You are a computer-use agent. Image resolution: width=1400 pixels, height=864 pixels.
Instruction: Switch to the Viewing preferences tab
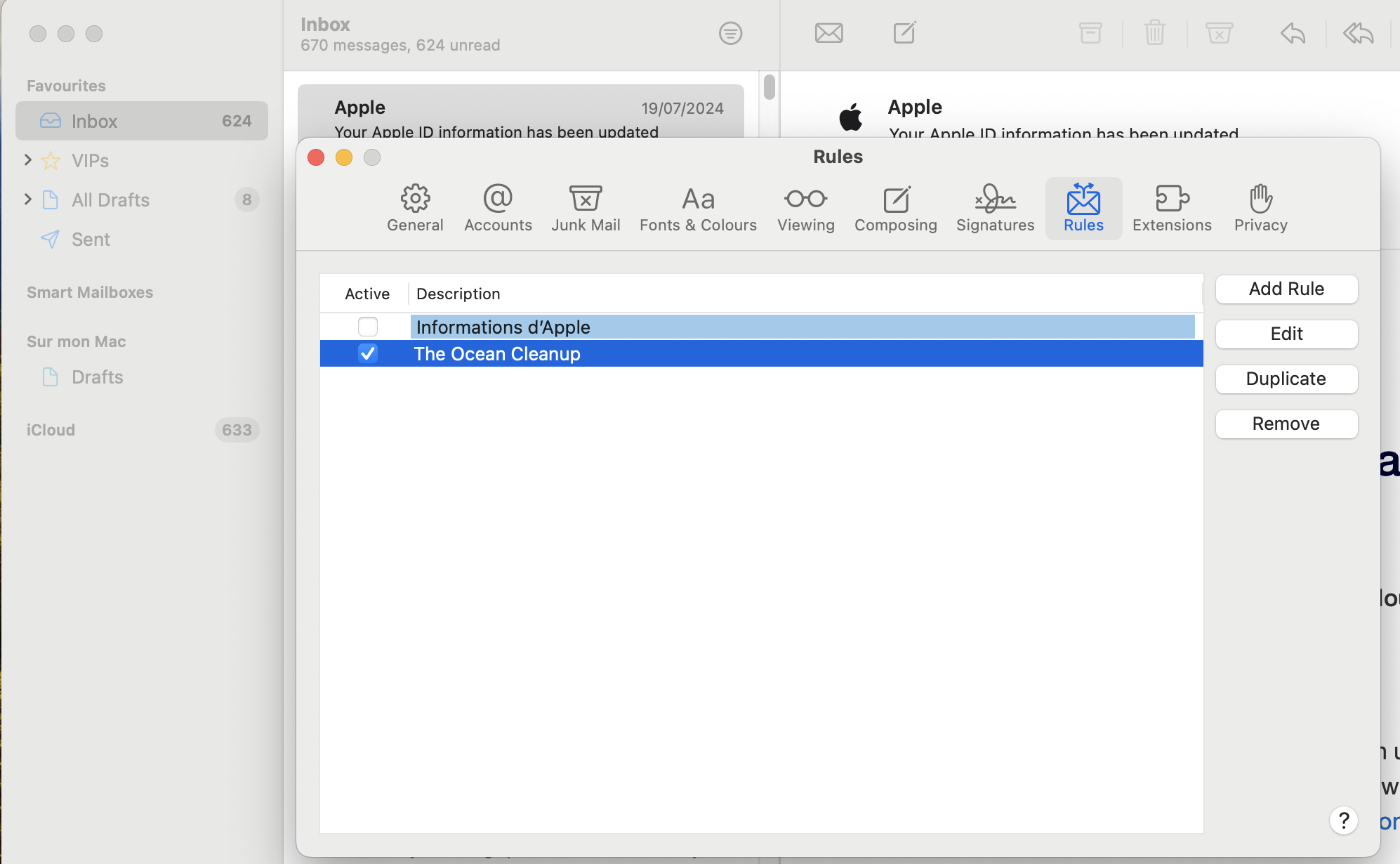[805, 207]
